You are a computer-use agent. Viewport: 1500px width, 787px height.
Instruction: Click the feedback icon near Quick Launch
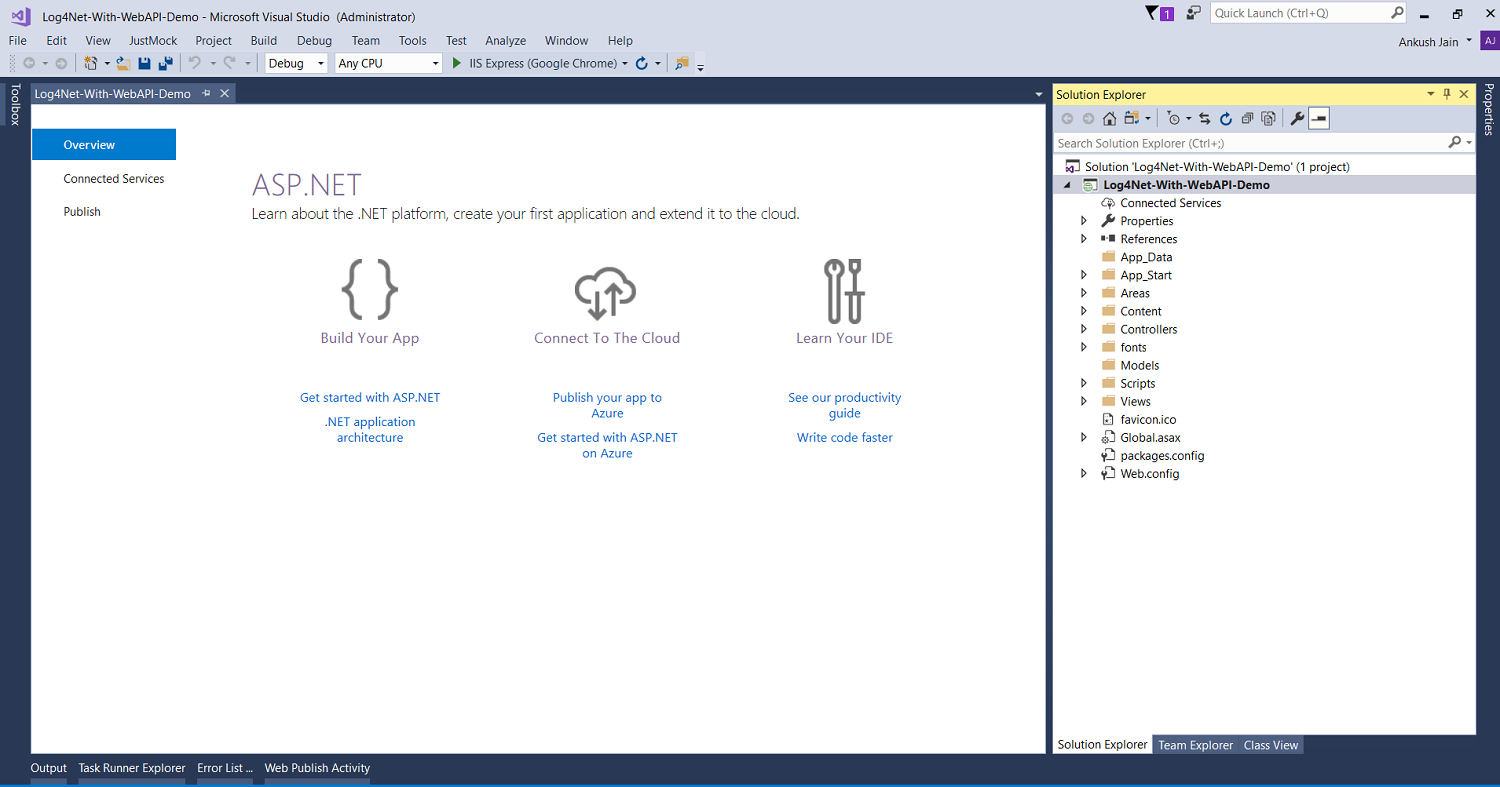pyautogui.click(x=1194, y=13)
